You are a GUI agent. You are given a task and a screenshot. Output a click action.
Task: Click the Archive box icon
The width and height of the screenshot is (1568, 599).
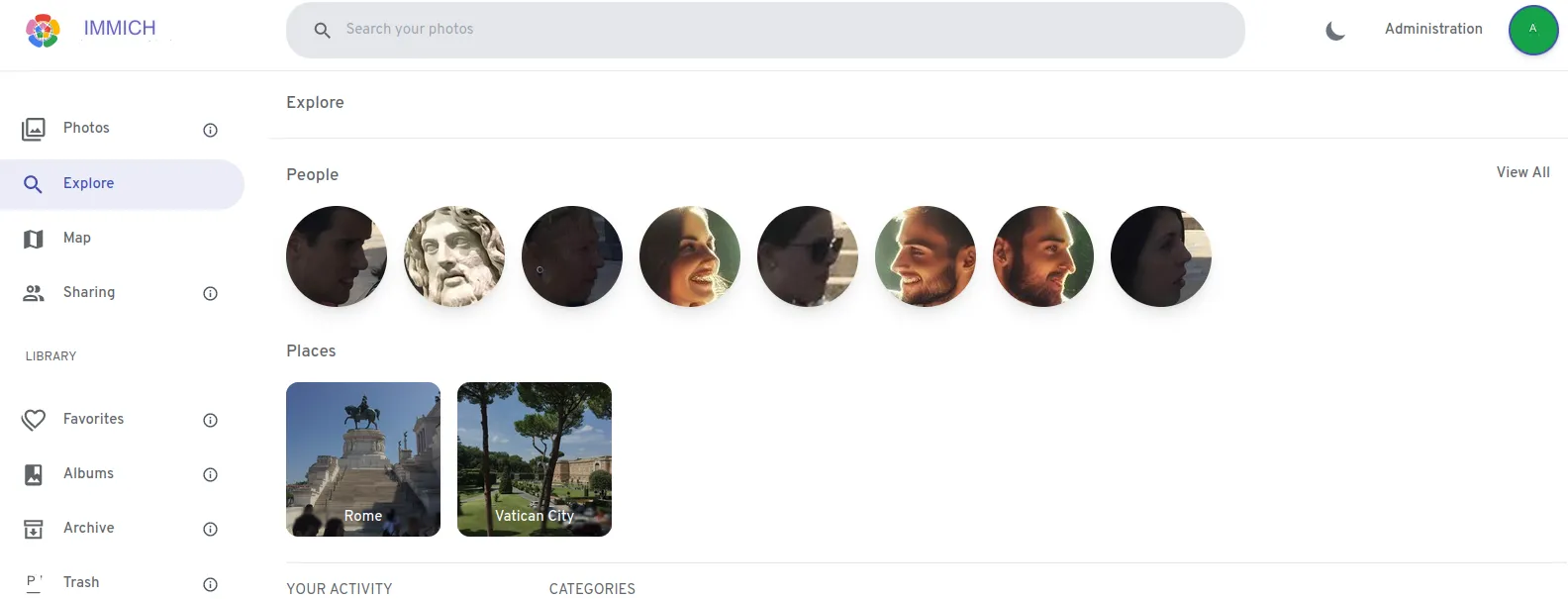(x=34, y=529)
